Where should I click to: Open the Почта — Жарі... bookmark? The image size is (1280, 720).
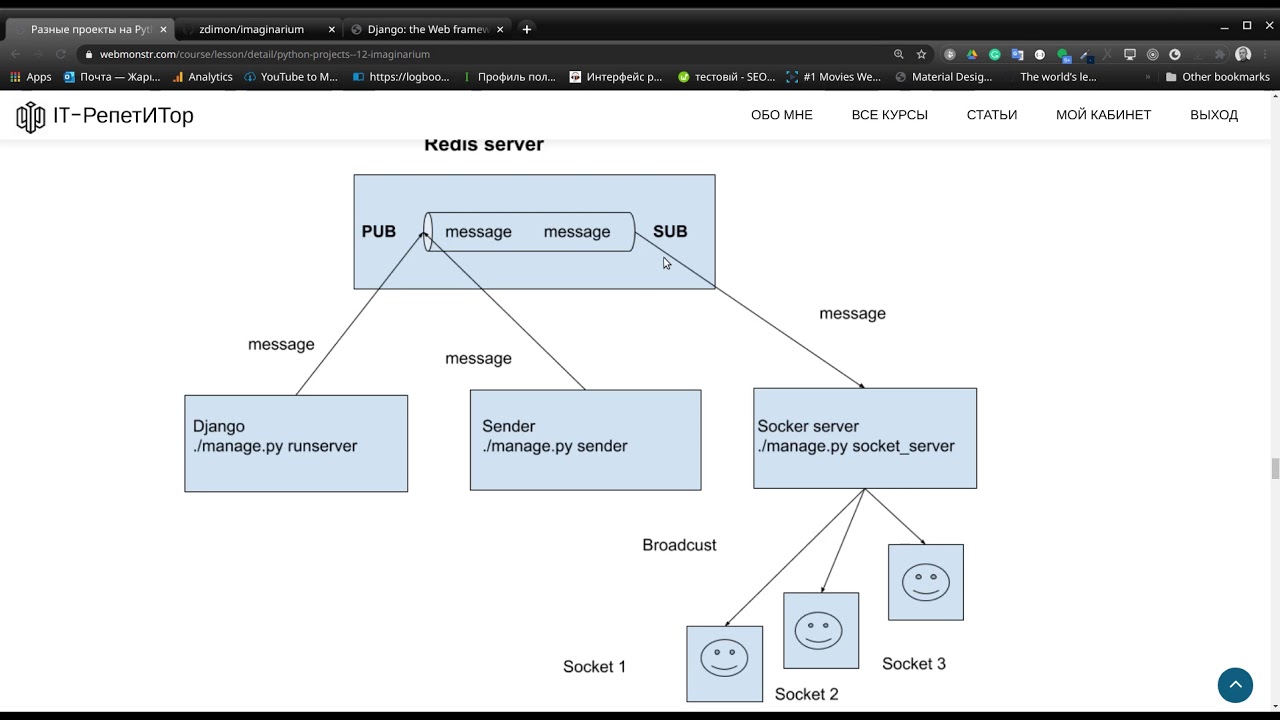111,77
